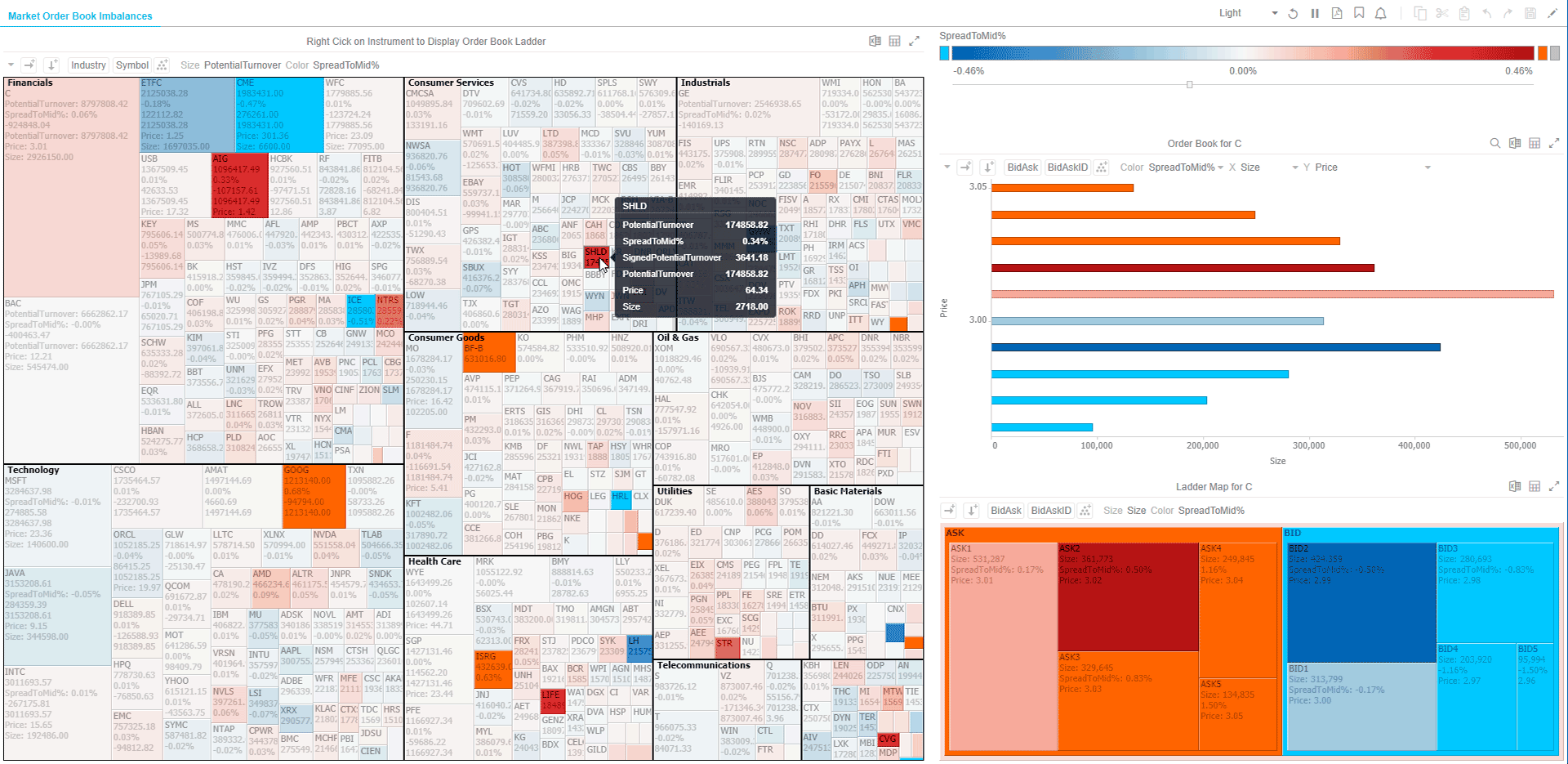Export Ladder Map for C to Excel
Viewport: 1568px width, 764px height.
point(1515,486)
